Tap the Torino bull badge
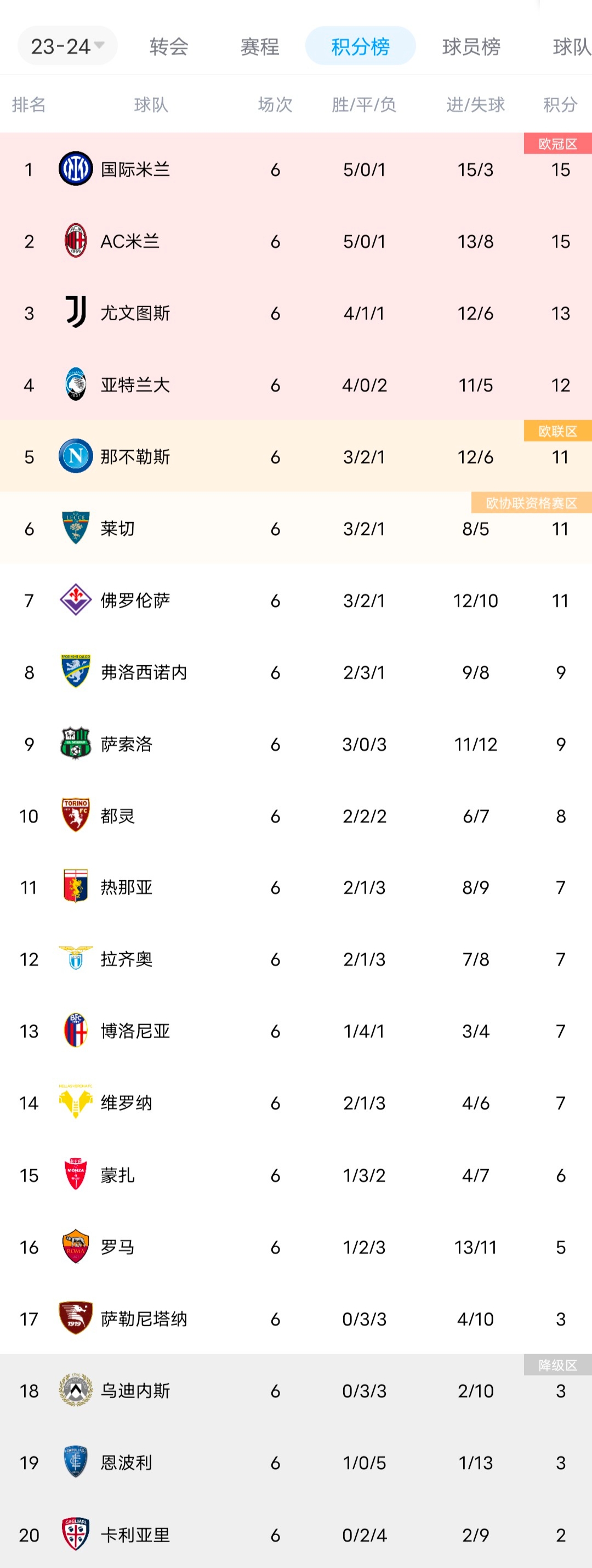This screenshot has width=592, height=1568. coord(76,815)
